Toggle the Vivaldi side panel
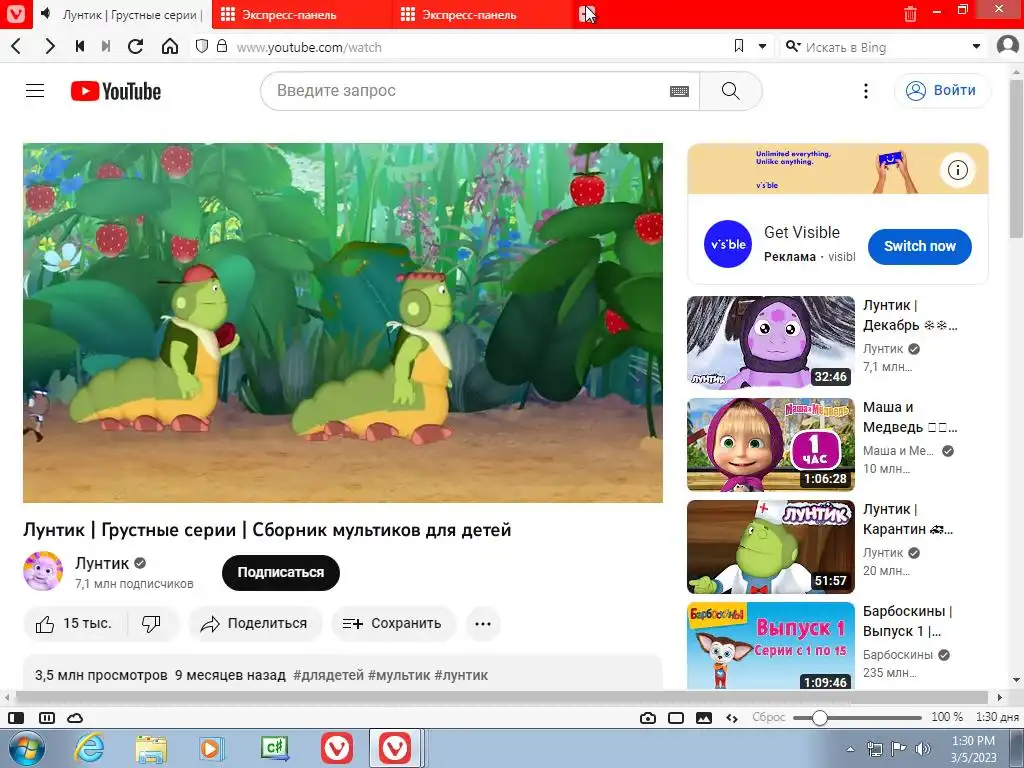 [16, 718]
